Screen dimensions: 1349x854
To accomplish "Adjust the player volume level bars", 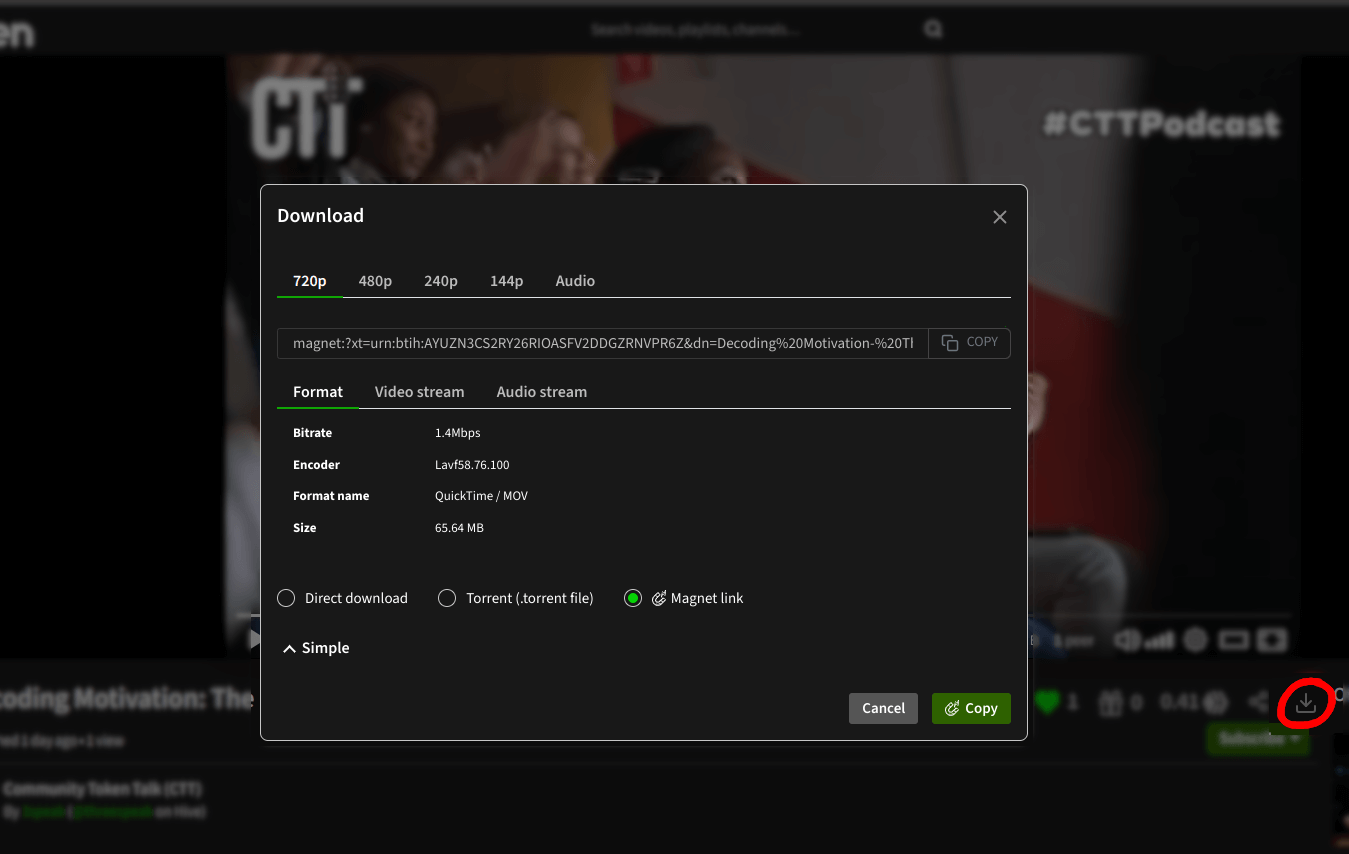I will coord(1159,639).
